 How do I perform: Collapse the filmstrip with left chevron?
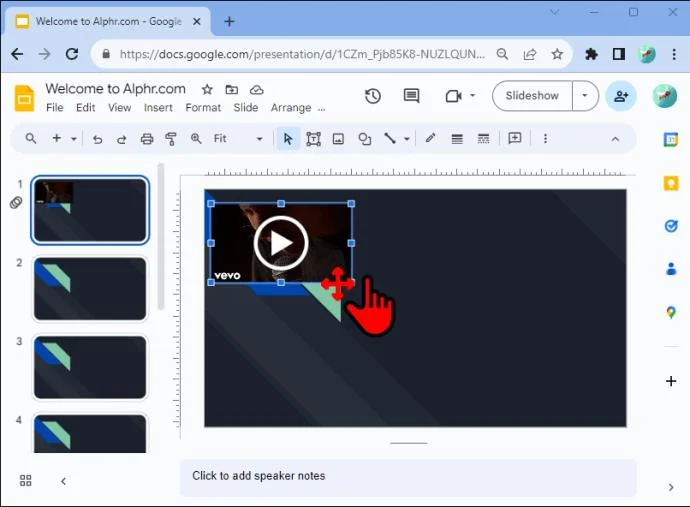[x=63, y=481]
